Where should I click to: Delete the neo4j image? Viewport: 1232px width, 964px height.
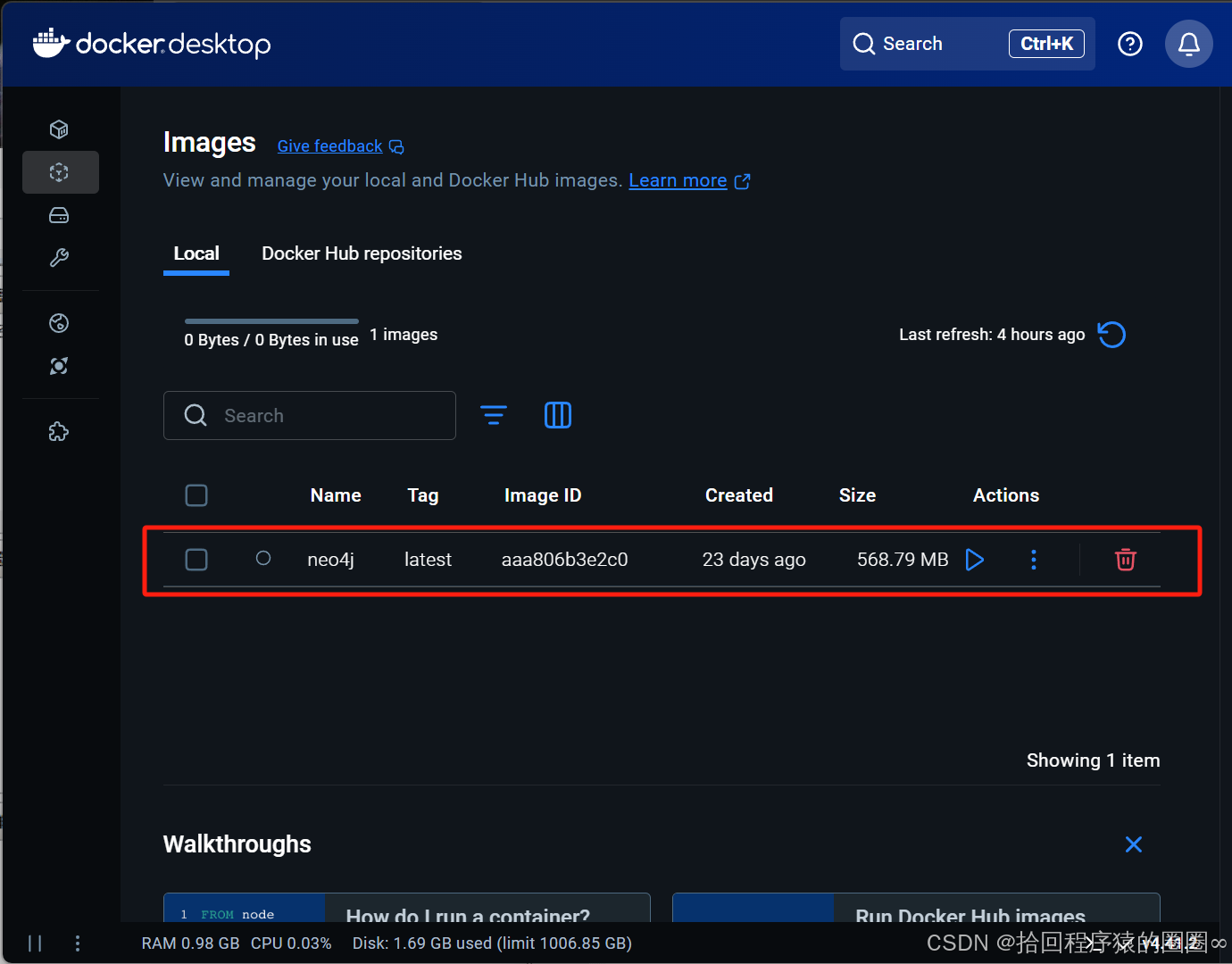[1126, 560]
